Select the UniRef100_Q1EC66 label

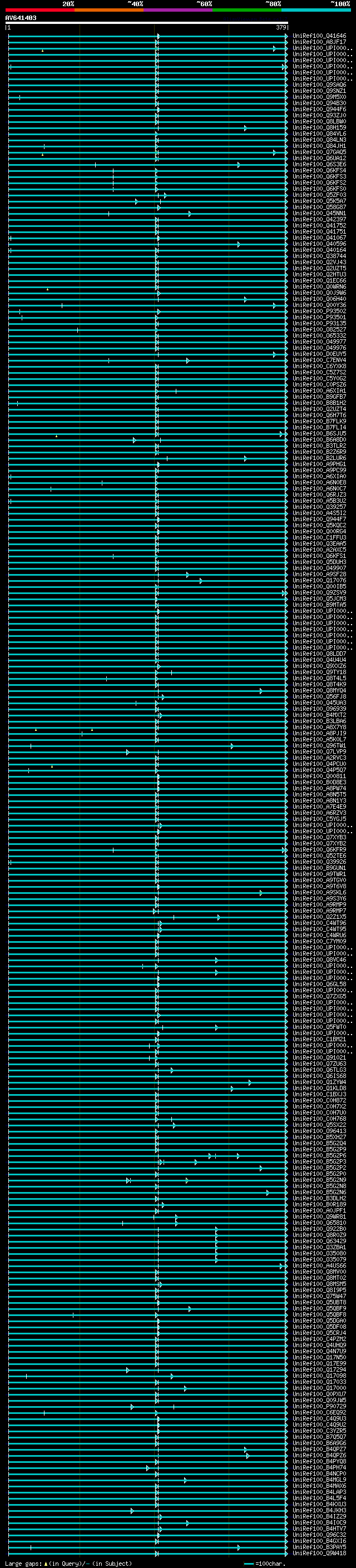319,280
